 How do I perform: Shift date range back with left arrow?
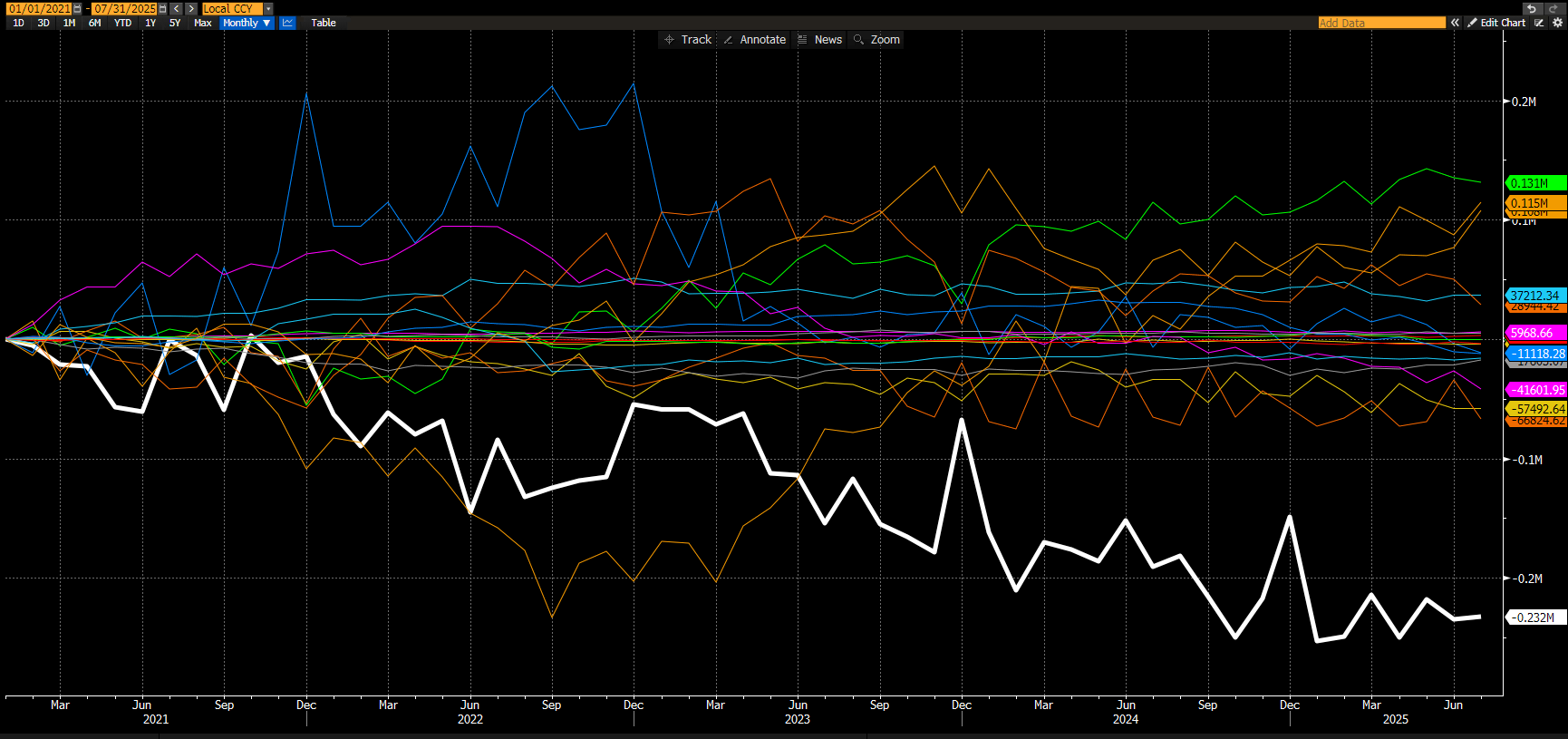pyautogui.click(x=176, y=8)
